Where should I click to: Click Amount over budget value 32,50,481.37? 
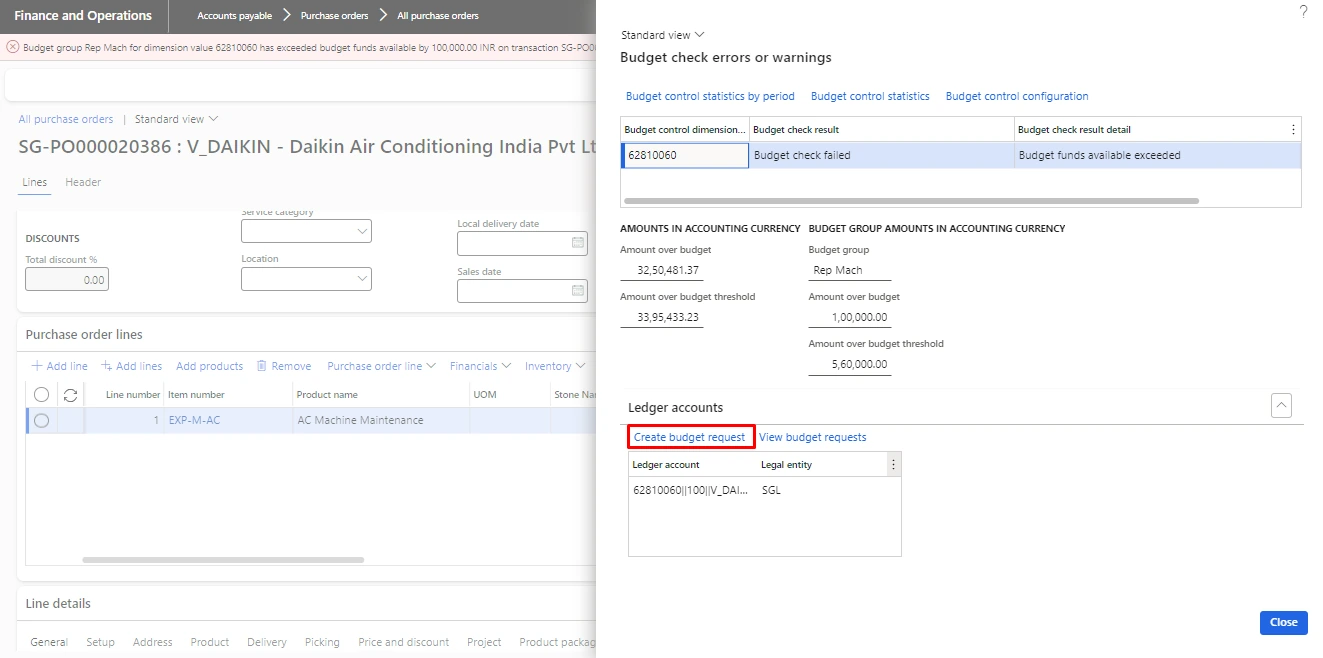pos(662,270)
